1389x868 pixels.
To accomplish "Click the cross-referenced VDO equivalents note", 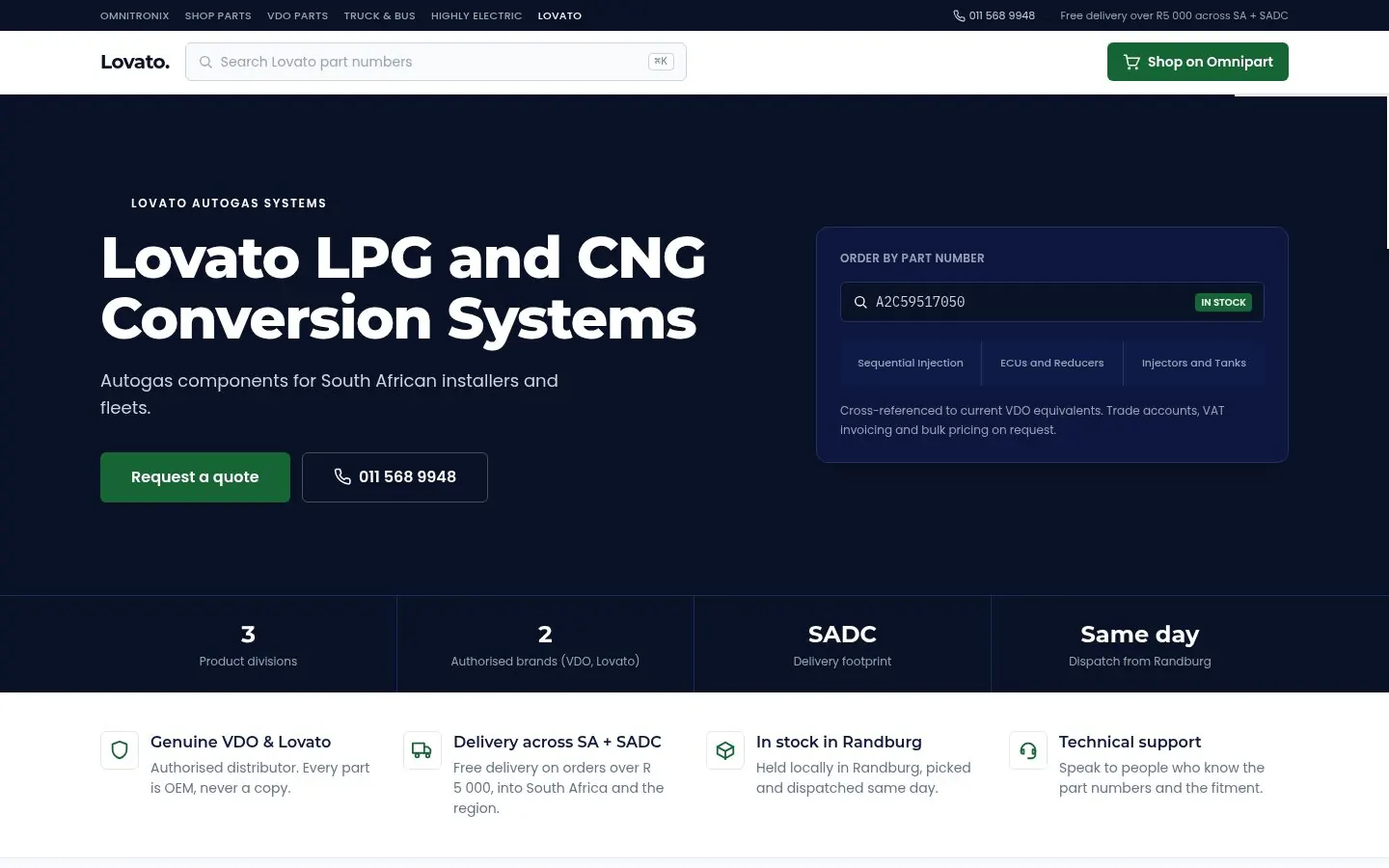I will coord(1032,420).
